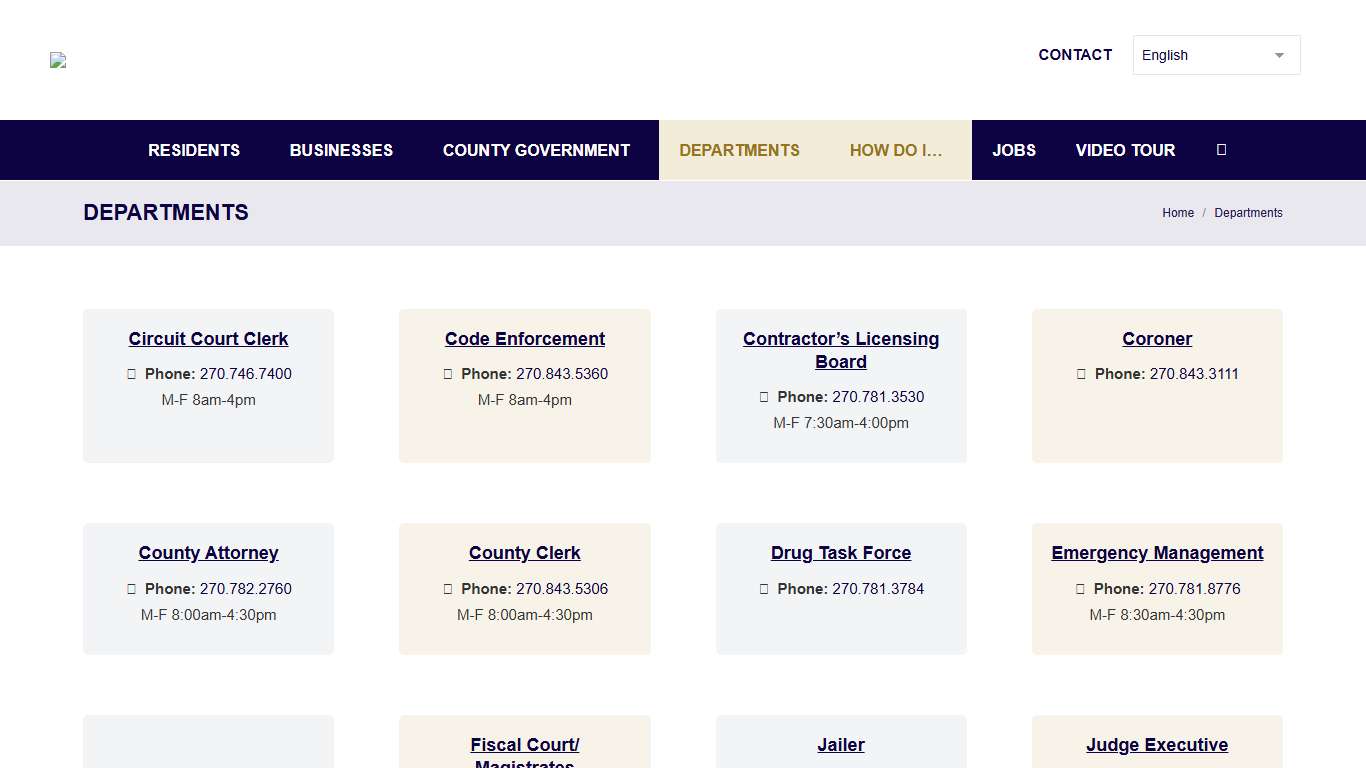
Task: Click the site logo image at top left
Action: point(57,60)
